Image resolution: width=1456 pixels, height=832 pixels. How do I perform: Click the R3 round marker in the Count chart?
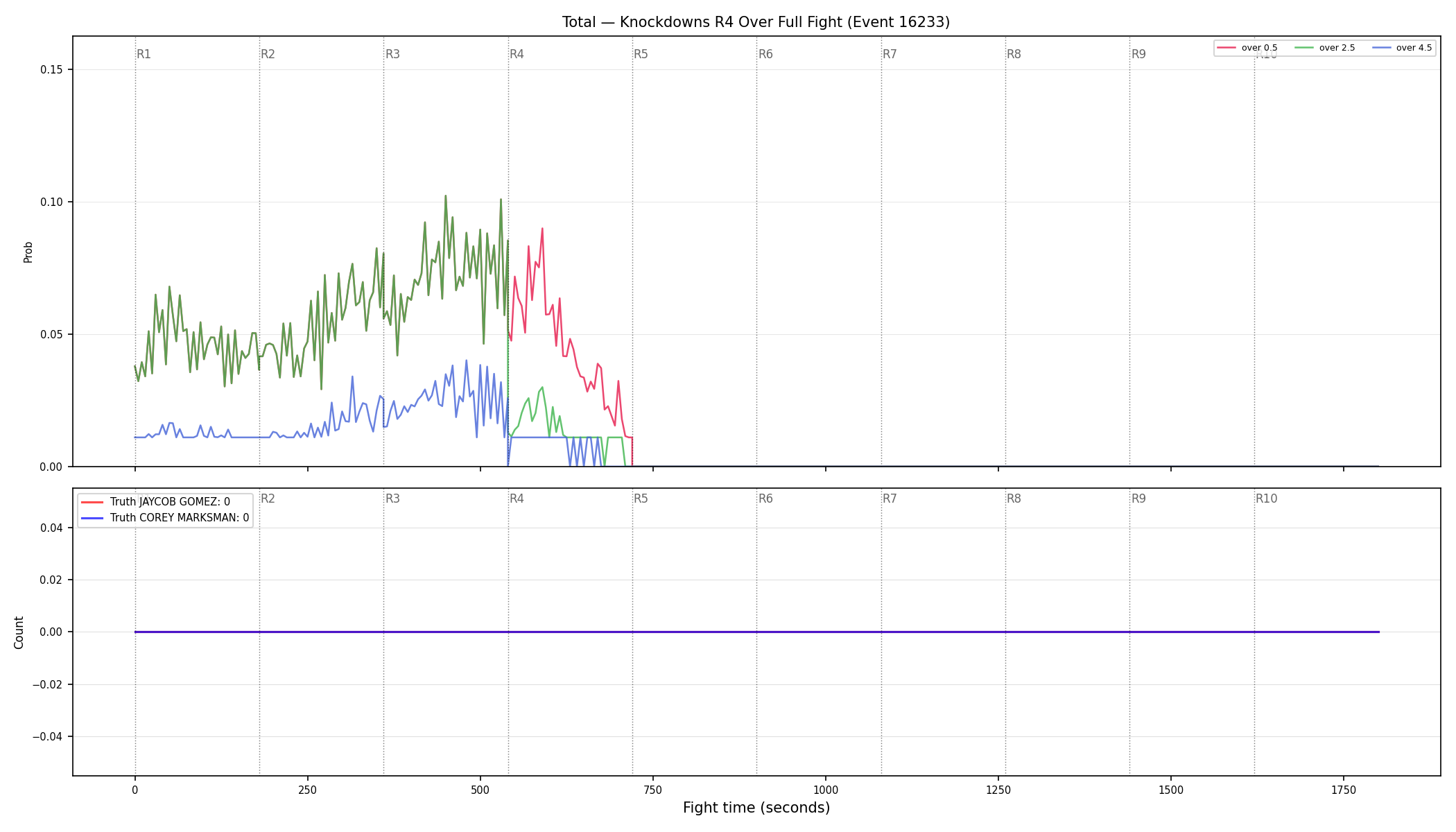[392, 499]
